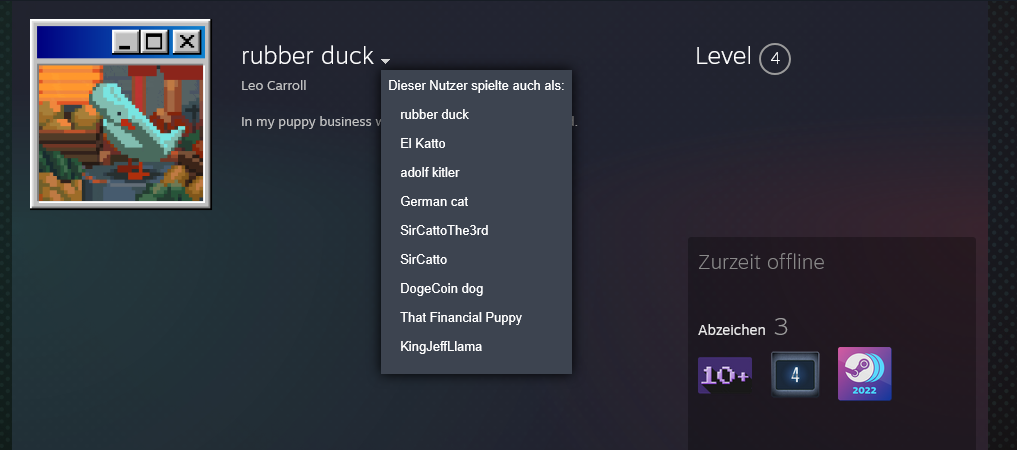Viewport: 1017px width, 450px height.
Task: Click the pixel-art whale profile avatar
Action: click(x=121, y=132)
